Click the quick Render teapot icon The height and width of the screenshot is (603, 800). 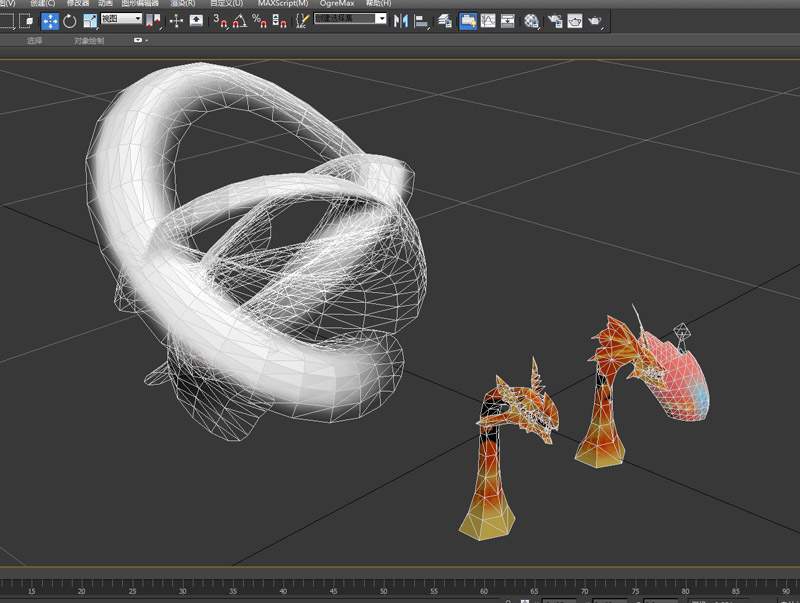coord(595,20)
